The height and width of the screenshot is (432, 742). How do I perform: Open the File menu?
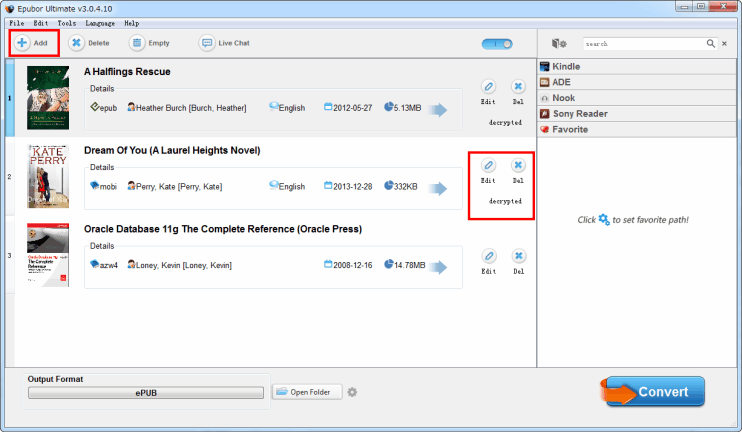click(17, 23)
